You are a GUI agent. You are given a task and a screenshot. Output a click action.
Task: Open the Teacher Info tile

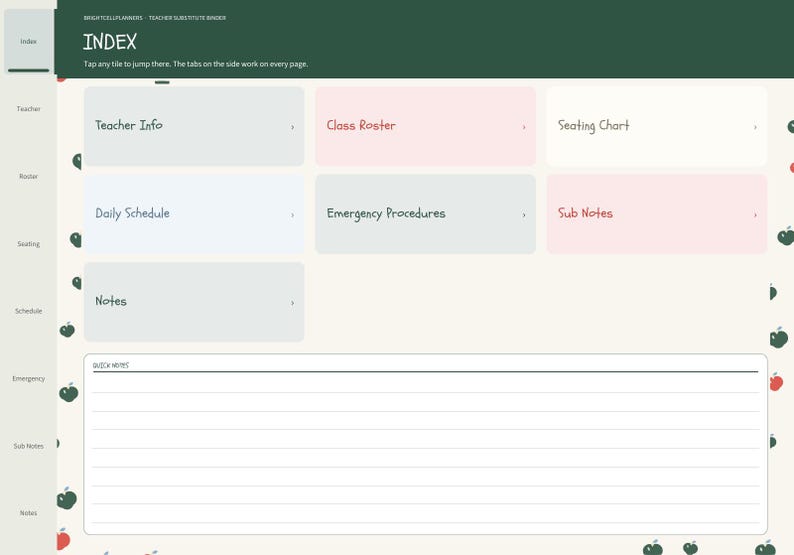click(x=194, y=126)
